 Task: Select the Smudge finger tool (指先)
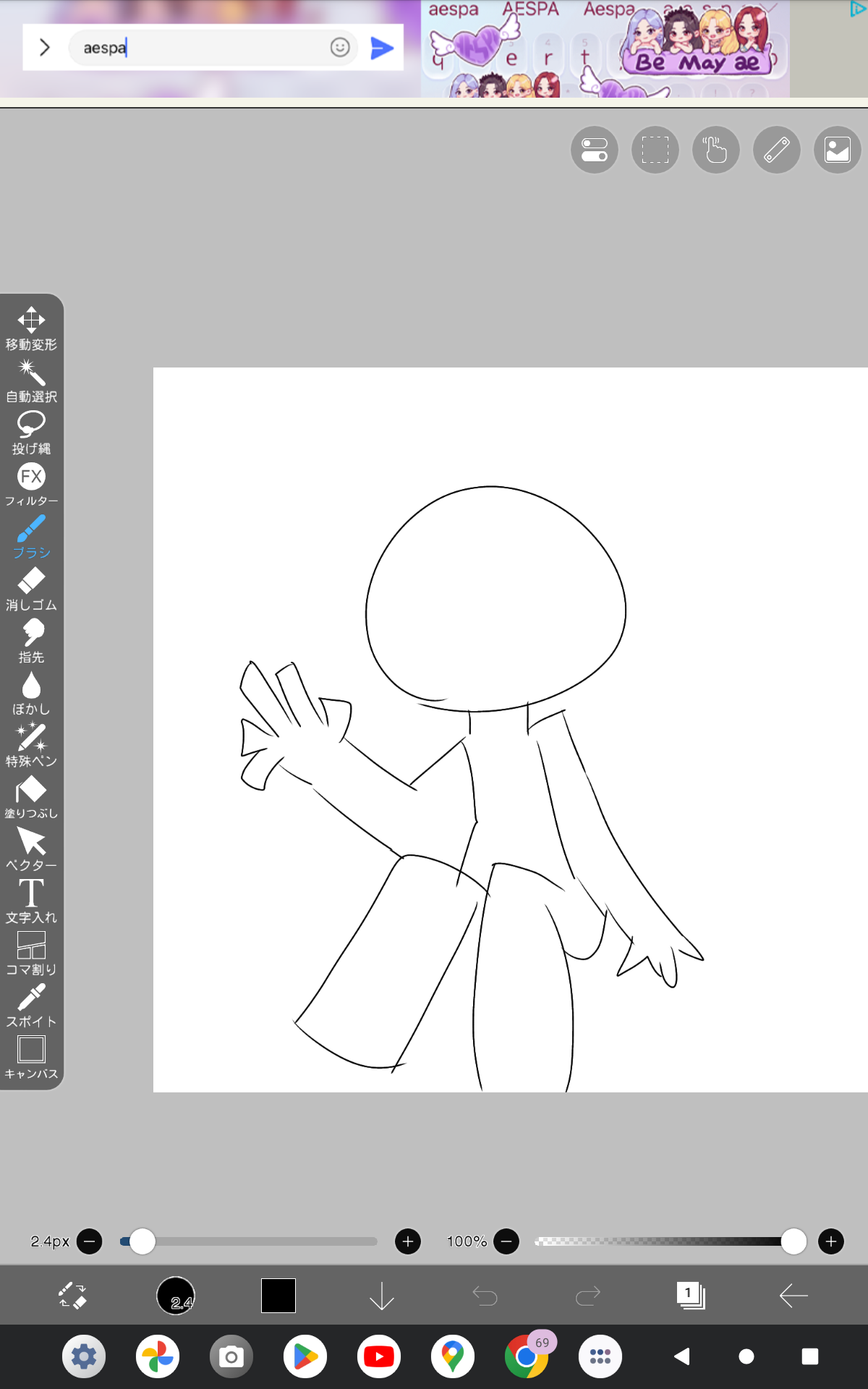click(x=31, y=641)
